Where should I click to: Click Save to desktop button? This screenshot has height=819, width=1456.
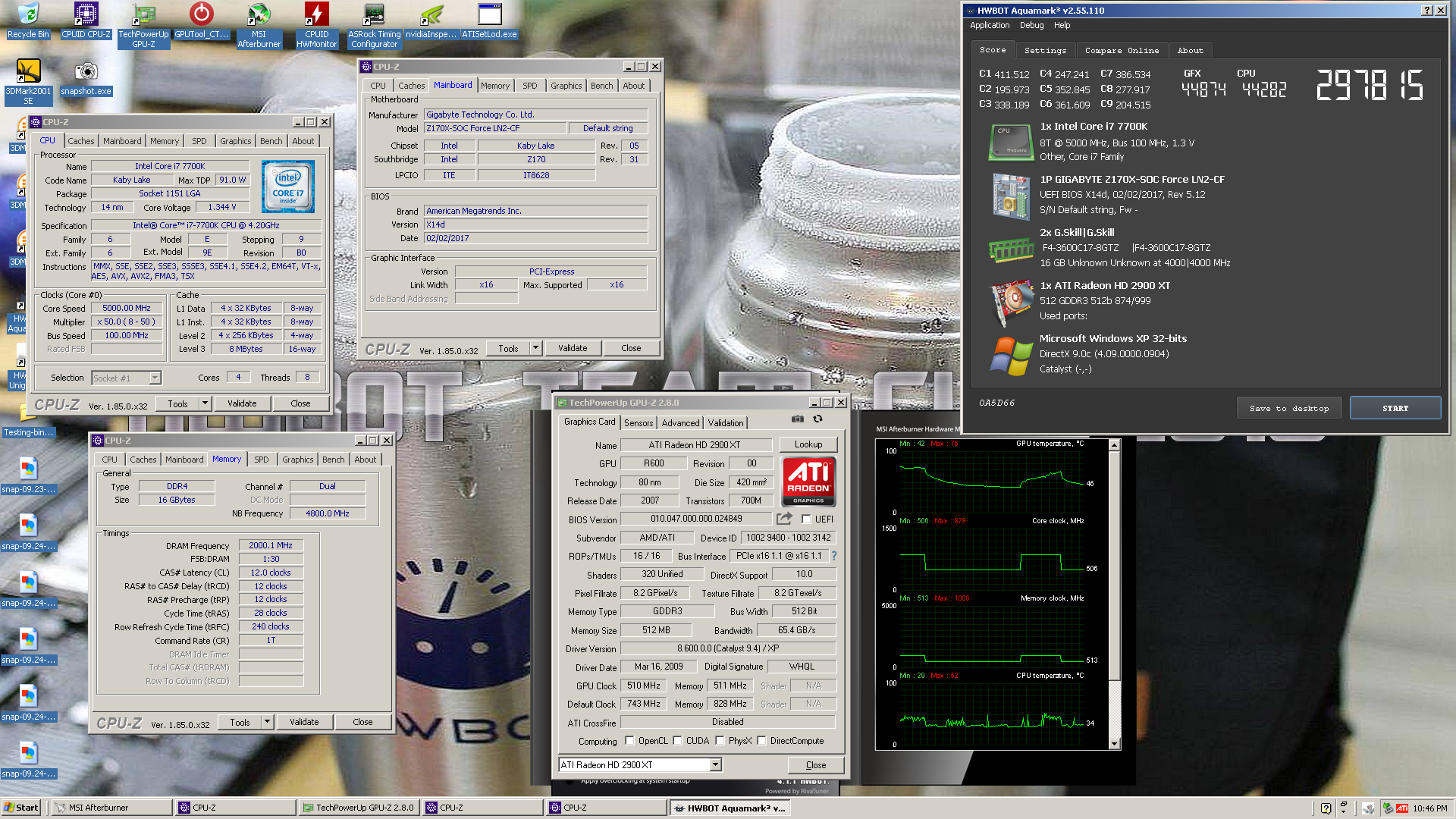[x=1289, y=408]
